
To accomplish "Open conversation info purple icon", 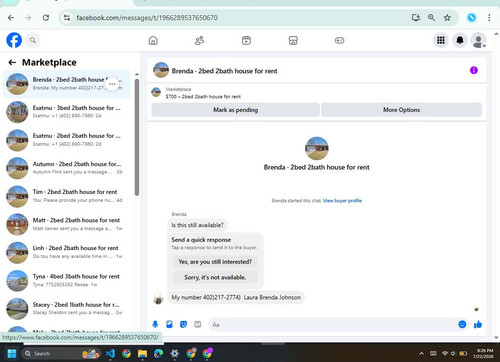I will [x=474, y=70].
